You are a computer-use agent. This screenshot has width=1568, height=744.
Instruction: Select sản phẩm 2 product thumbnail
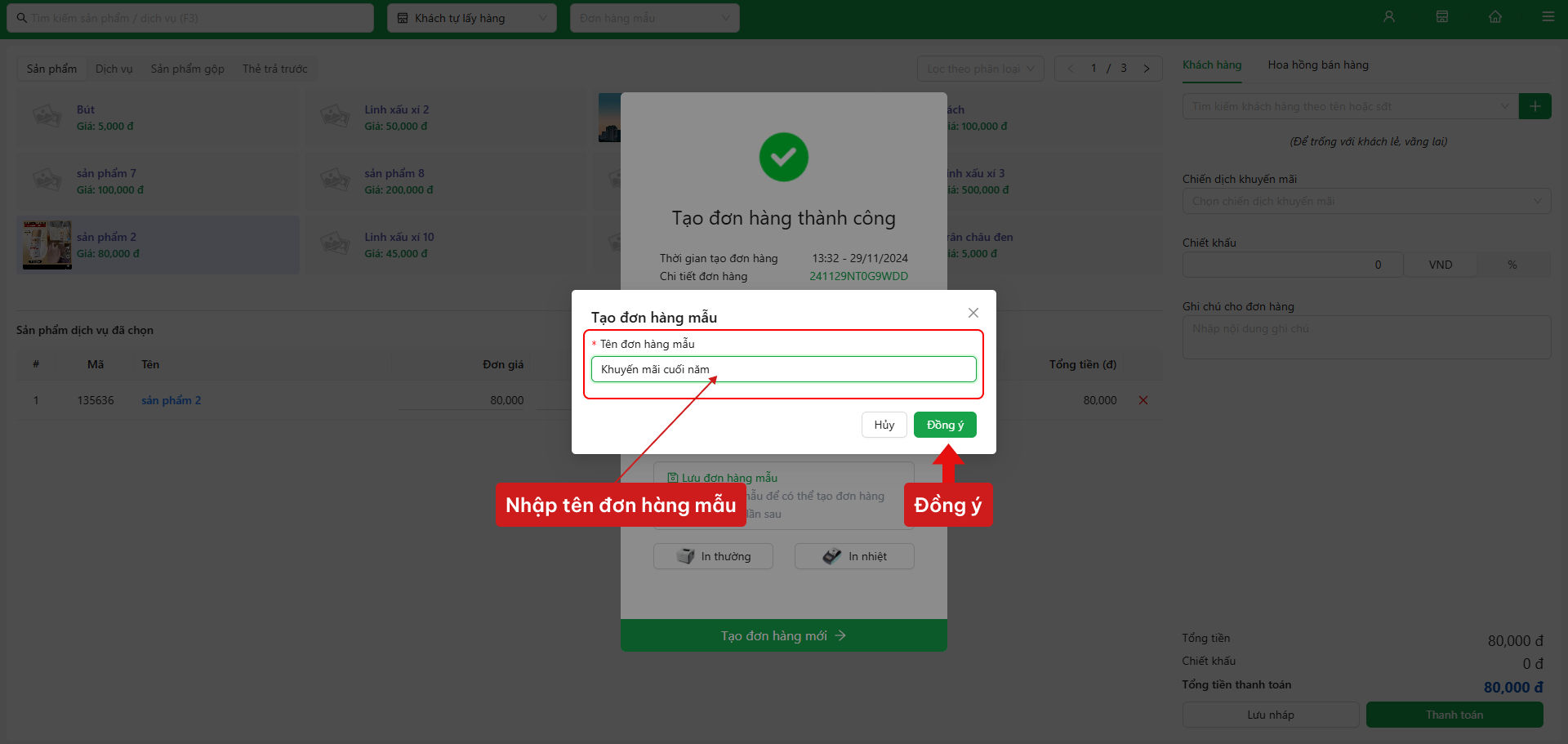coord(47,245)
